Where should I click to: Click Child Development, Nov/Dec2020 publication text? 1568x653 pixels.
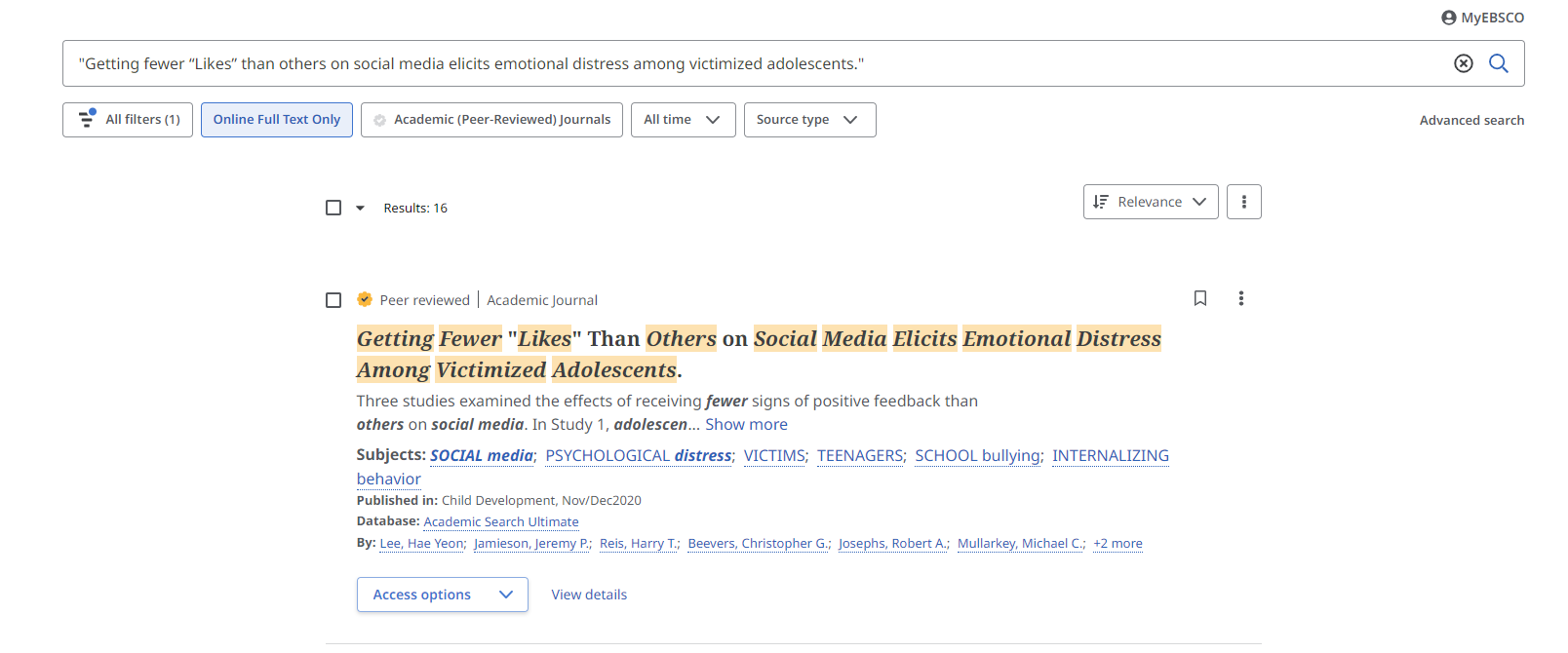tap(541, 500)
